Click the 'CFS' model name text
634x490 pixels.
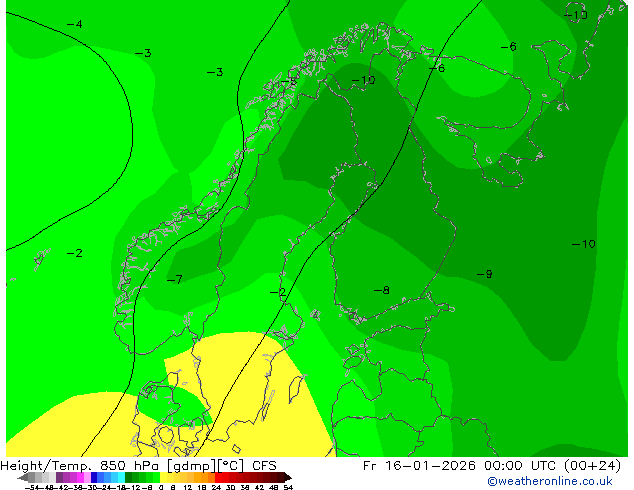tap(264, 466)
